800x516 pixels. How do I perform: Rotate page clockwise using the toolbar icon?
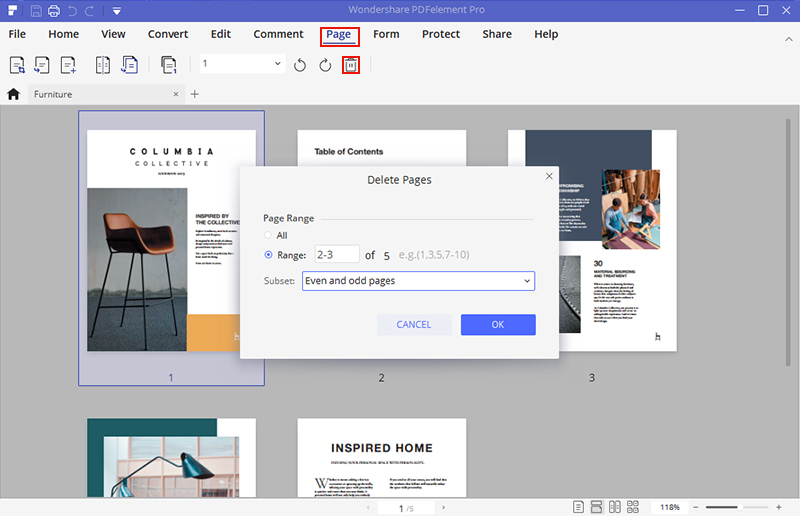coord(325,65)
